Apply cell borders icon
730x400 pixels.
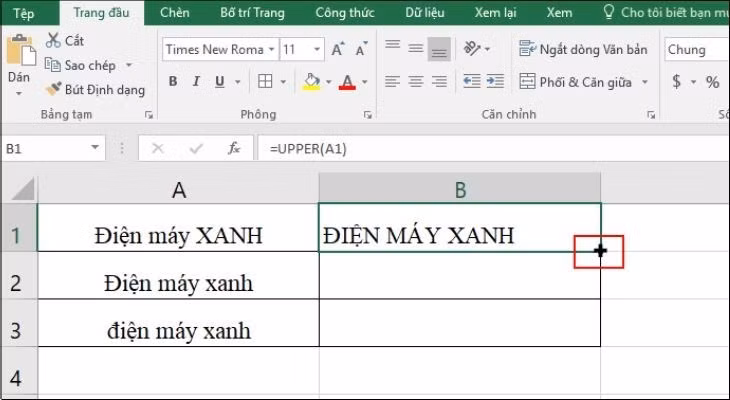point(265,81)
